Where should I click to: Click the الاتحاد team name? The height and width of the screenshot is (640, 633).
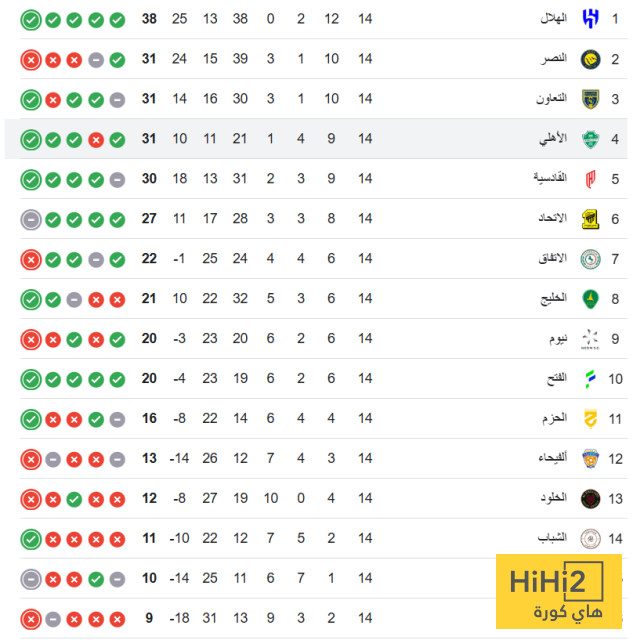point(553,219)
